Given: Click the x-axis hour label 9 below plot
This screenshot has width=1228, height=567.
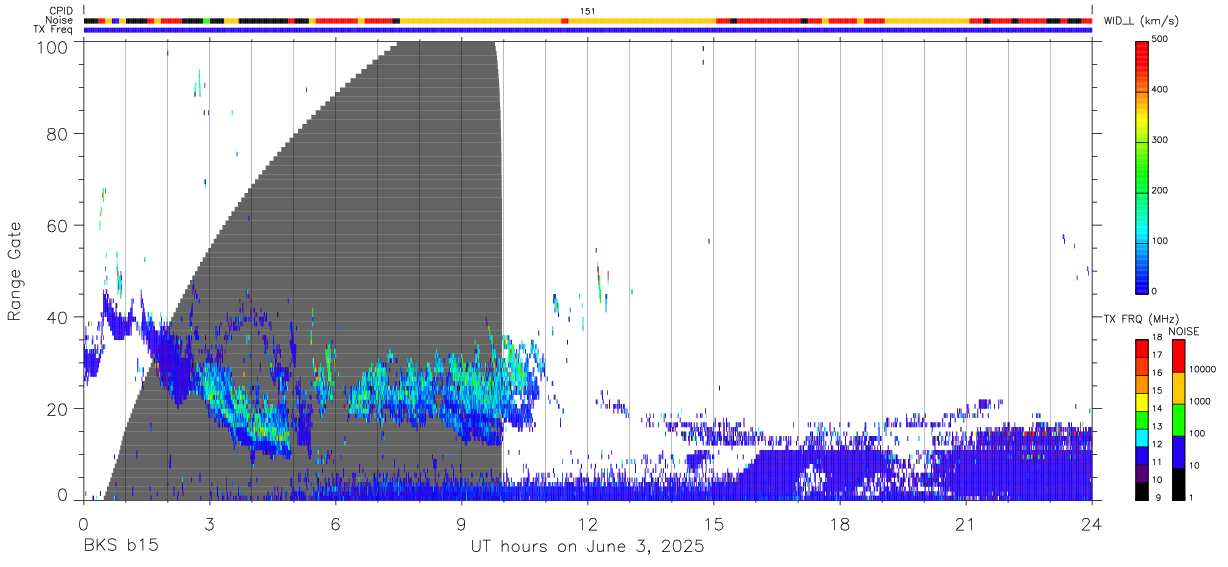Looking at the screenshot, I should point(461,524).
